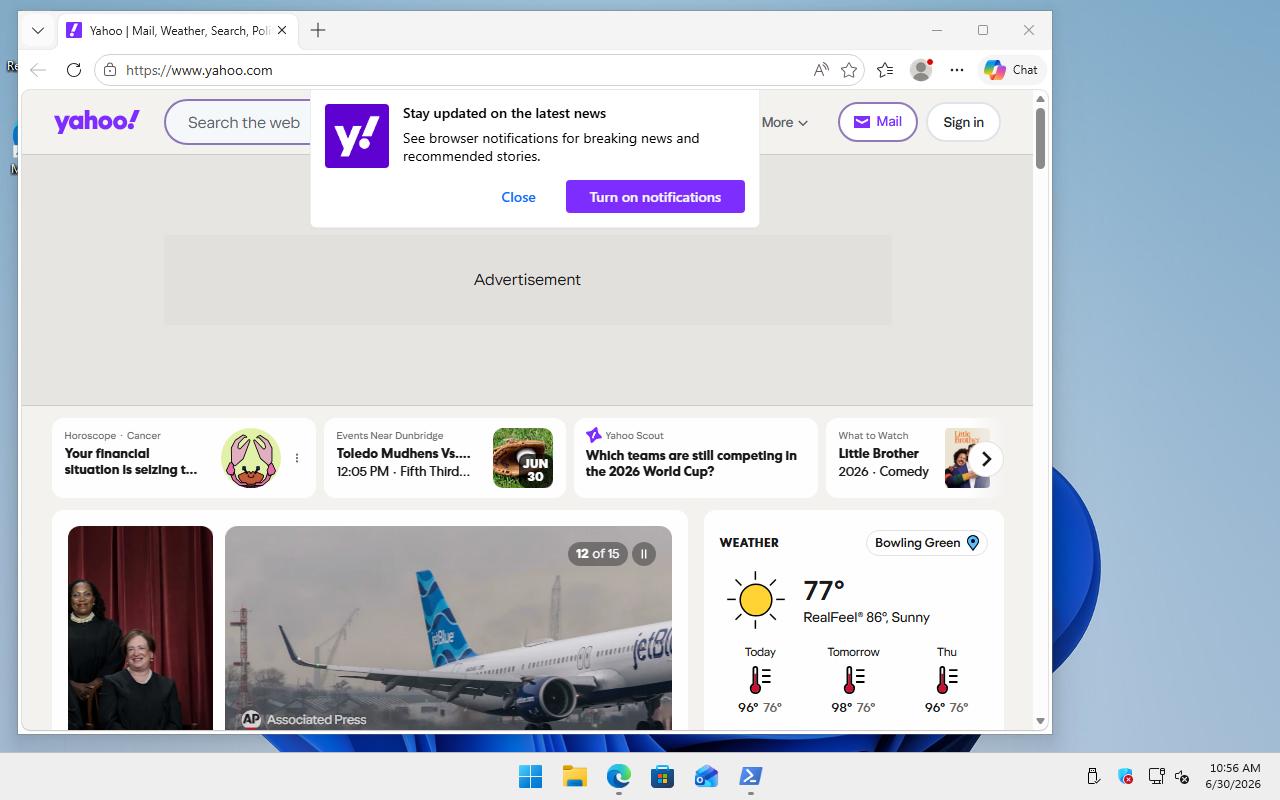
Task: Reload the page with the refresh icon
Action: pos(73,70)
